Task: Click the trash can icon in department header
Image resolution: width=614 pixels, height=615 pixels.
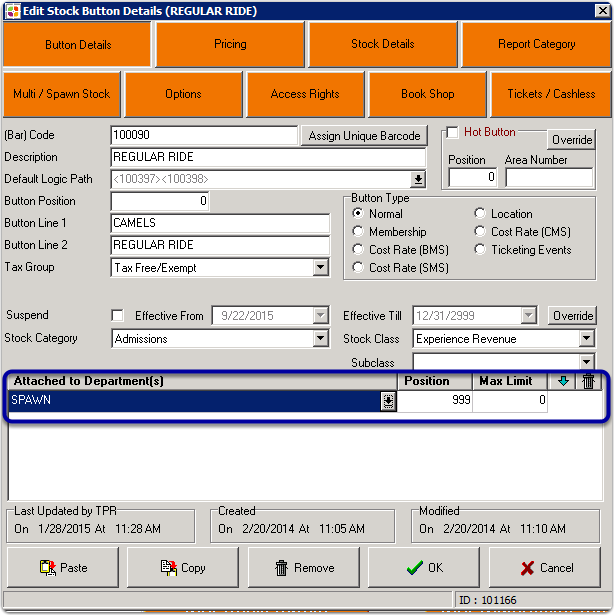Action: (x=589, y=381)
